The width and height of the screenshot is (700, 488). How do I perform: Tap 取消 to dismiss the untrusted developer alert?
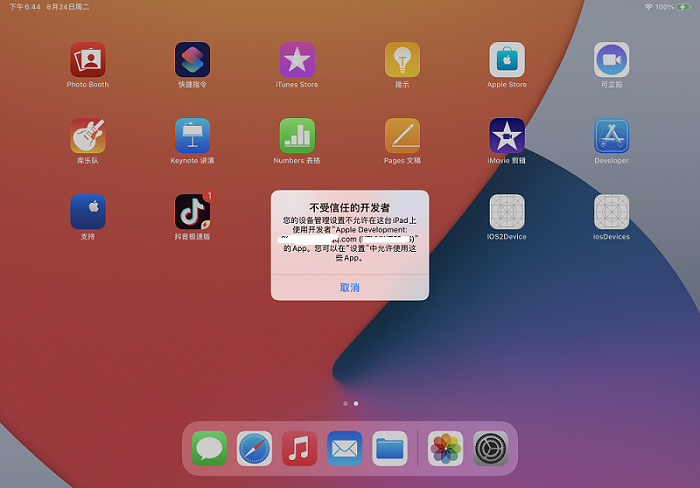point(350,288)
